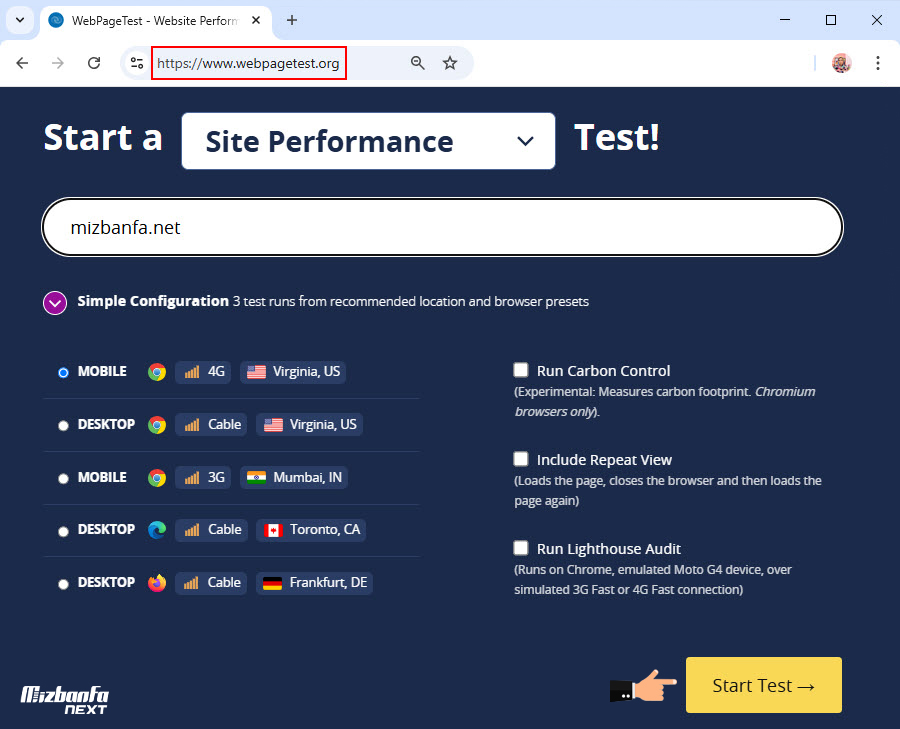Click the Toronto, CA location badge
900x729 pixels.
[311, 530]
